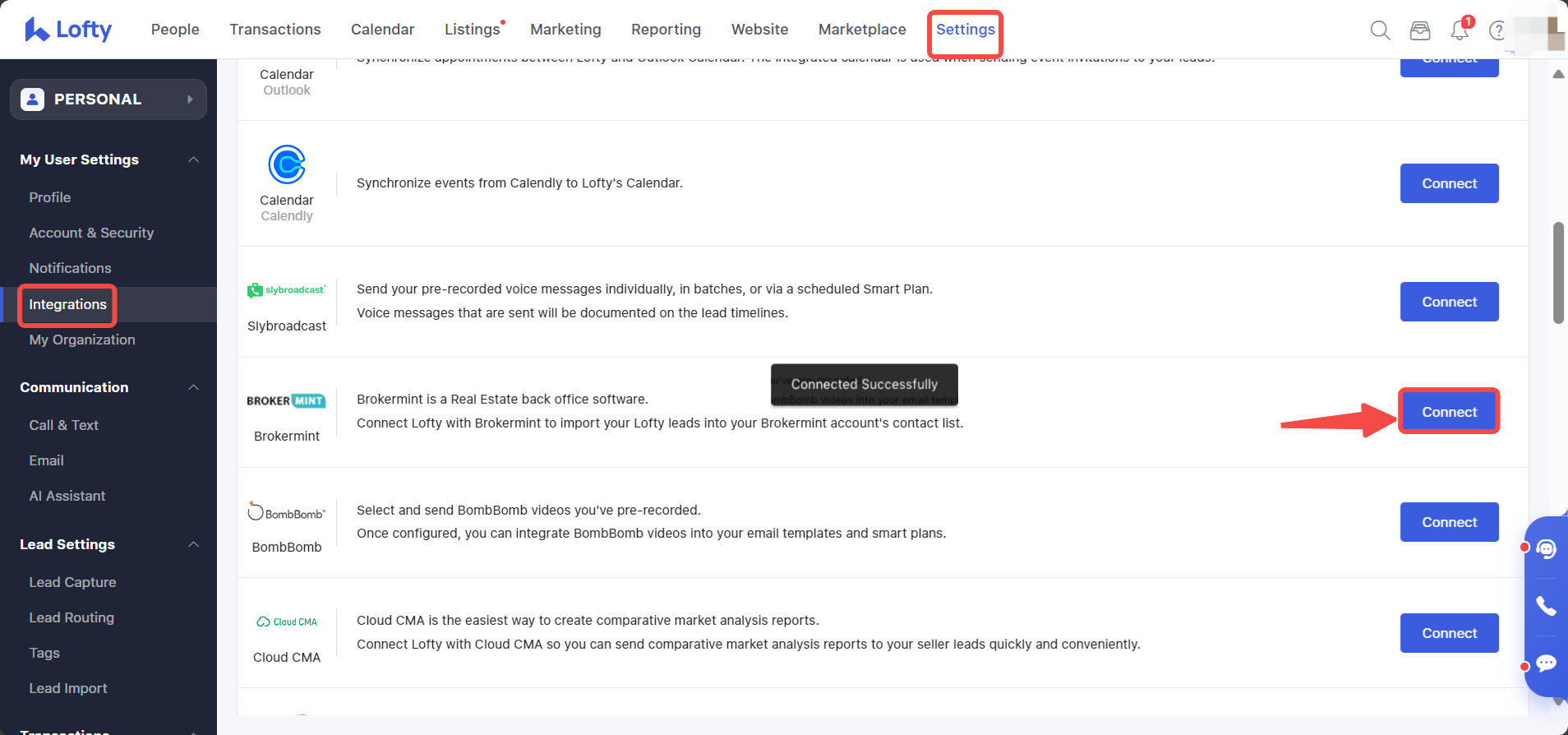Select Account & Security in sidebar
Image resolution: width=1568 pixels, height=735 pixels.
coord(91,233)
